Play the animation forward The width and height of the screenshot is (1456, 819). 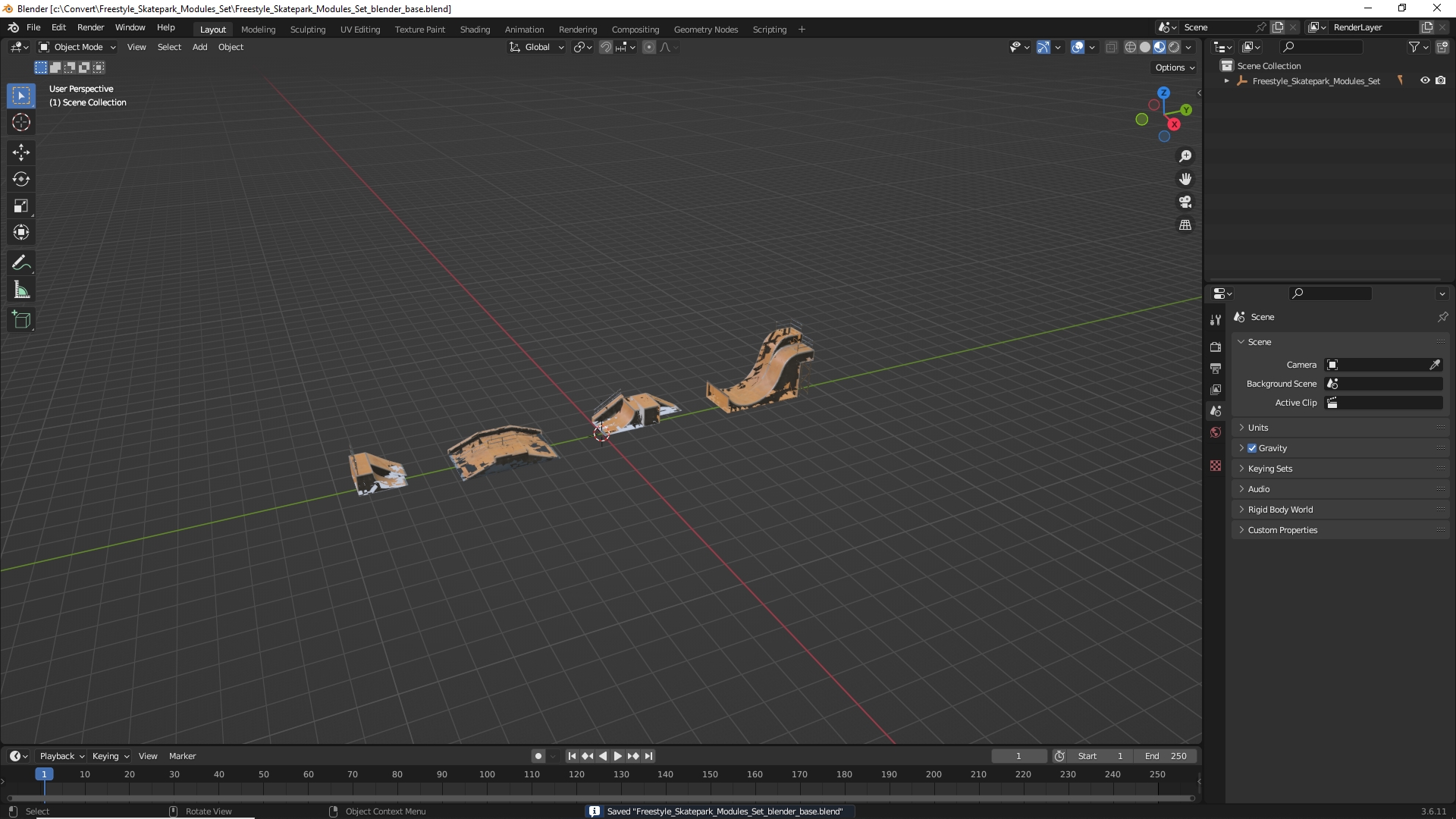tap(617, 756)
